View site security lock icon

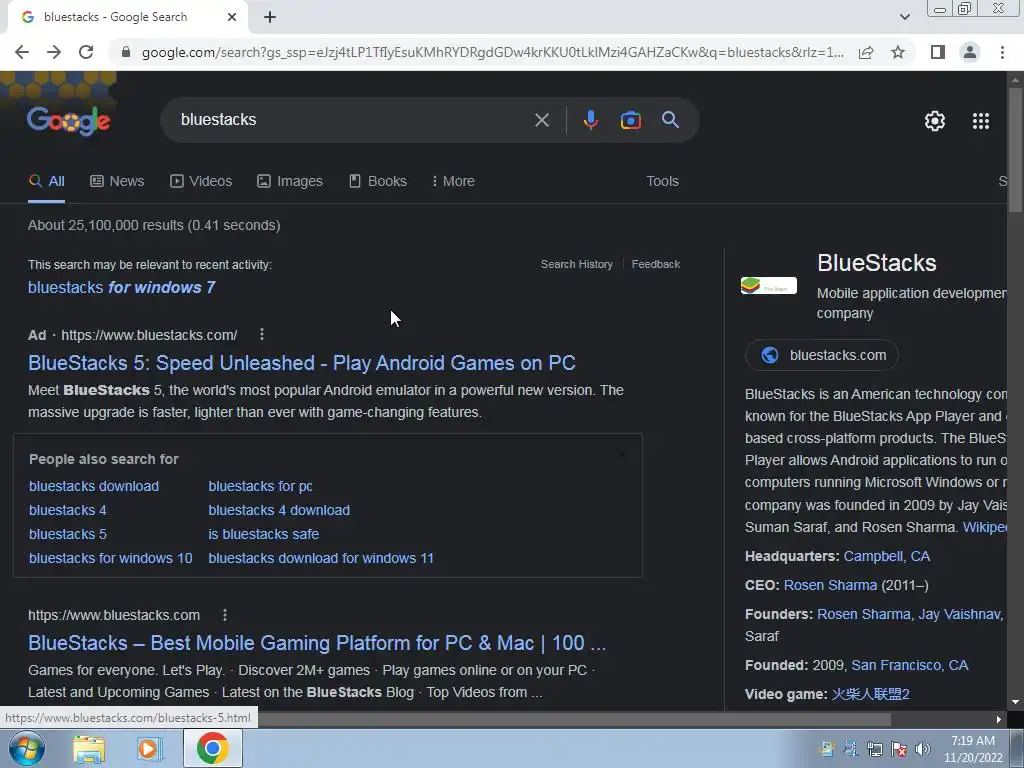coord(126,52)
